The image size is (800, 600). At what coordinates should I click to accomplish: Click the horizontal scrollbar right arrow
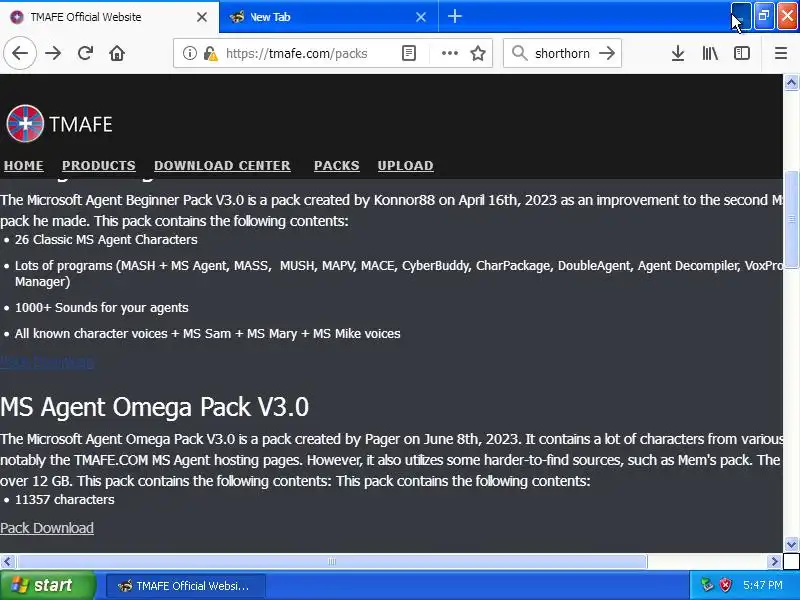[x=774, y=562]
